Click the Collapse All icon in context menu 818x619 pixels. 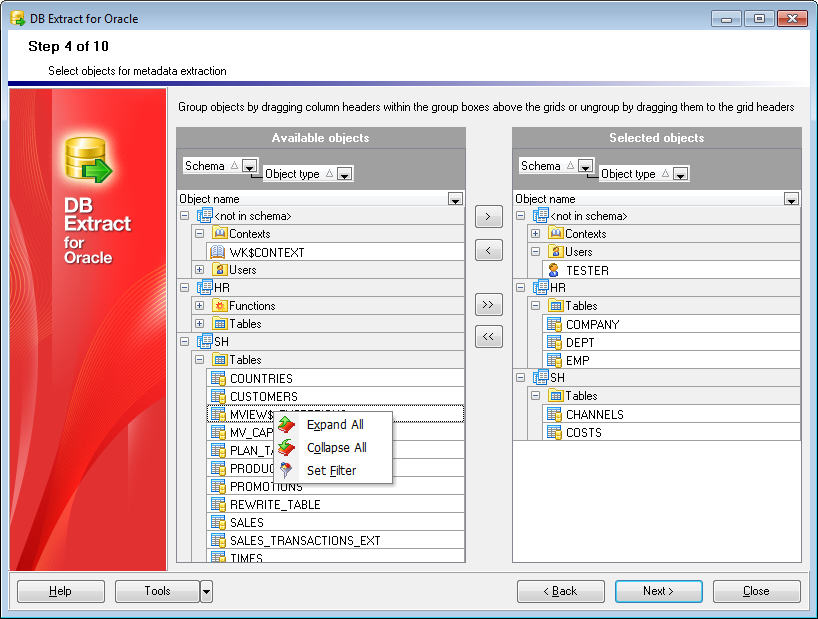pos(286,447)
